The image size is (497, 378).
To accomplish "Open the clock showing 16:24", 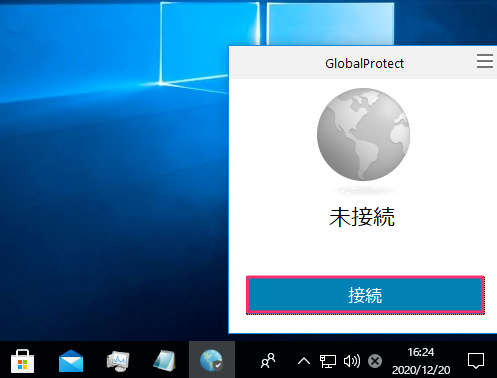I will [421, 361].
